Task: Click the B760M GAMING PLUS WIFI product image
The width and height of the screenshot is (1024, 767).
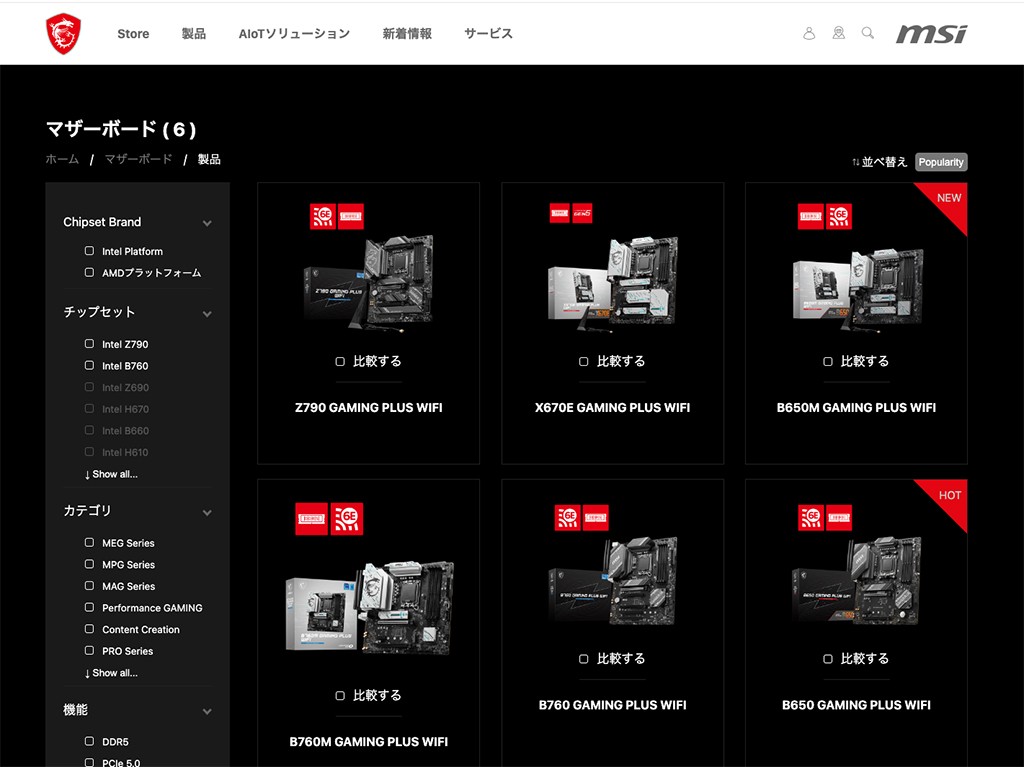Action: coord(370,608)
